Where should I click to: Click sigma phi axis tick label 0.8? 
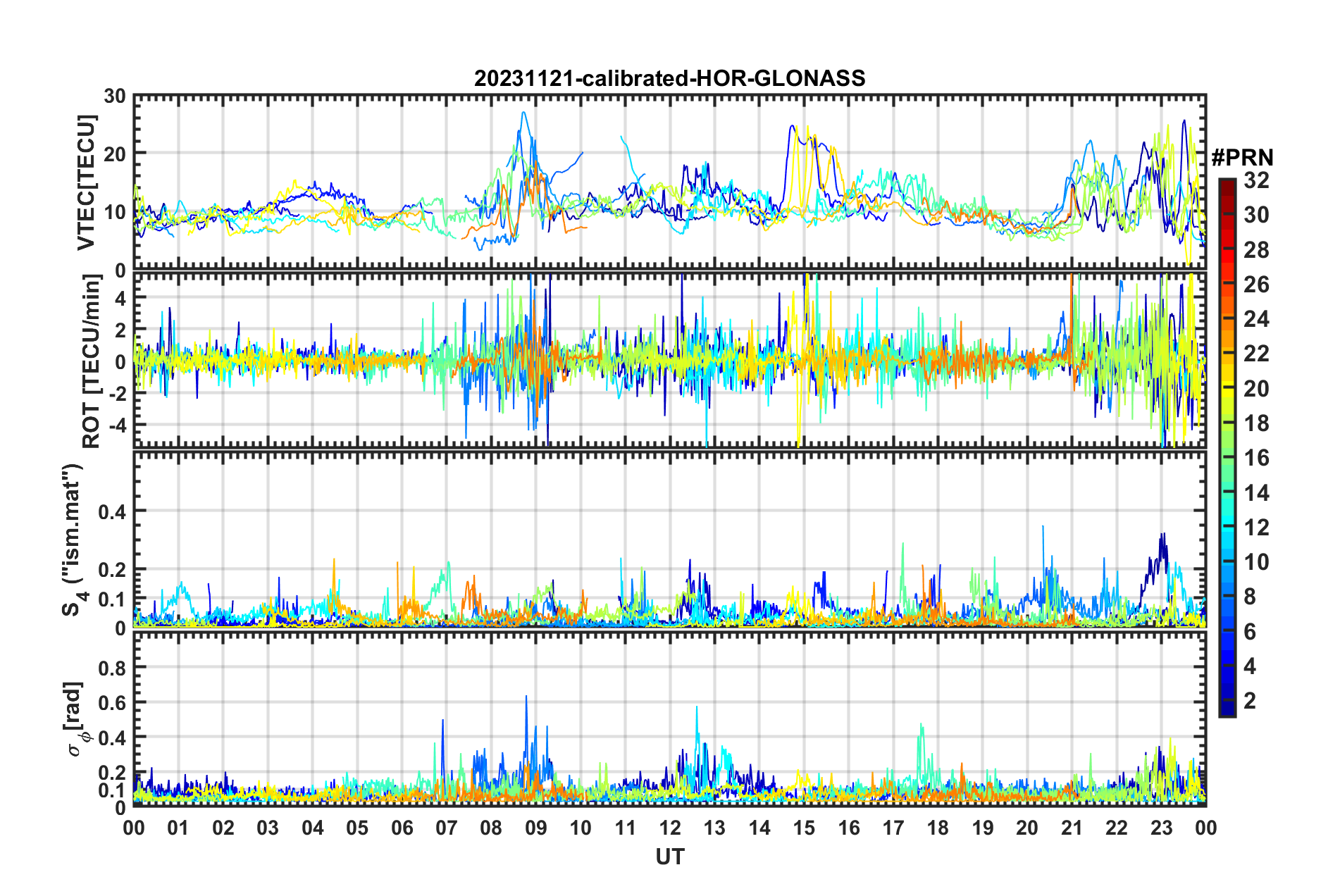[111, 667]
